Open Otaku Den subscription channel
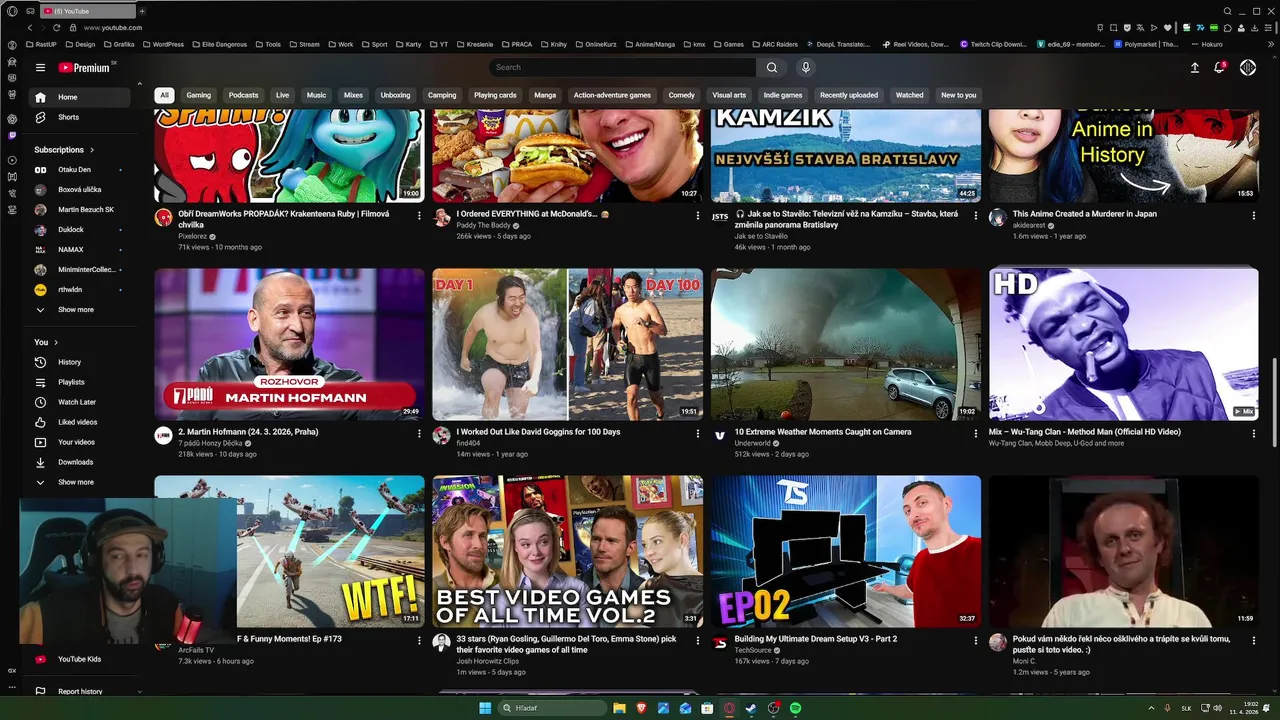 click(x=79, y=170)
